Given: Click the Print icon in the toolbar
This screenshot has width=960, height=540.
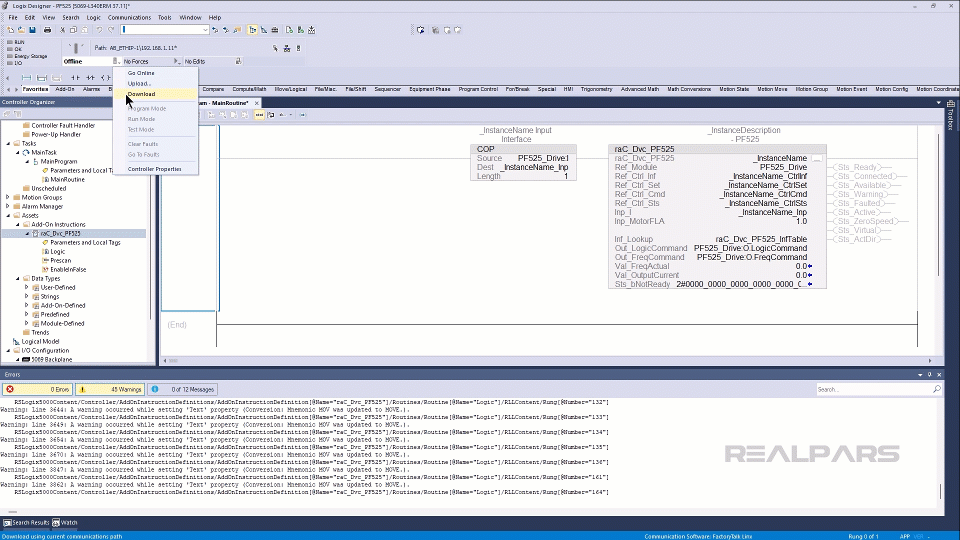Looking at the screenshot, I should [x=47, y=29].
